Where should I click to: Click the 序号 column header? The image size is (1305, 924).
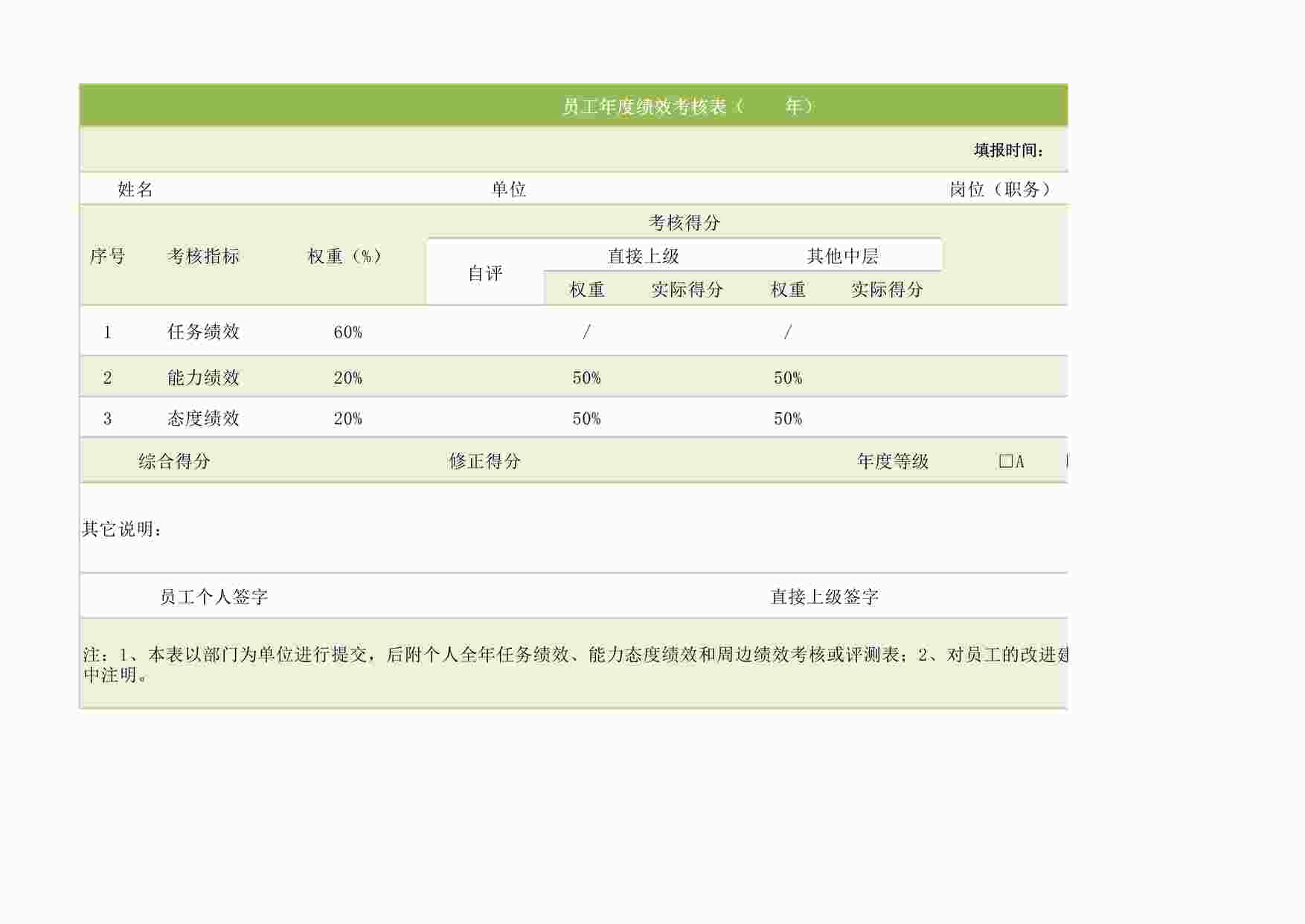(108, 256)
